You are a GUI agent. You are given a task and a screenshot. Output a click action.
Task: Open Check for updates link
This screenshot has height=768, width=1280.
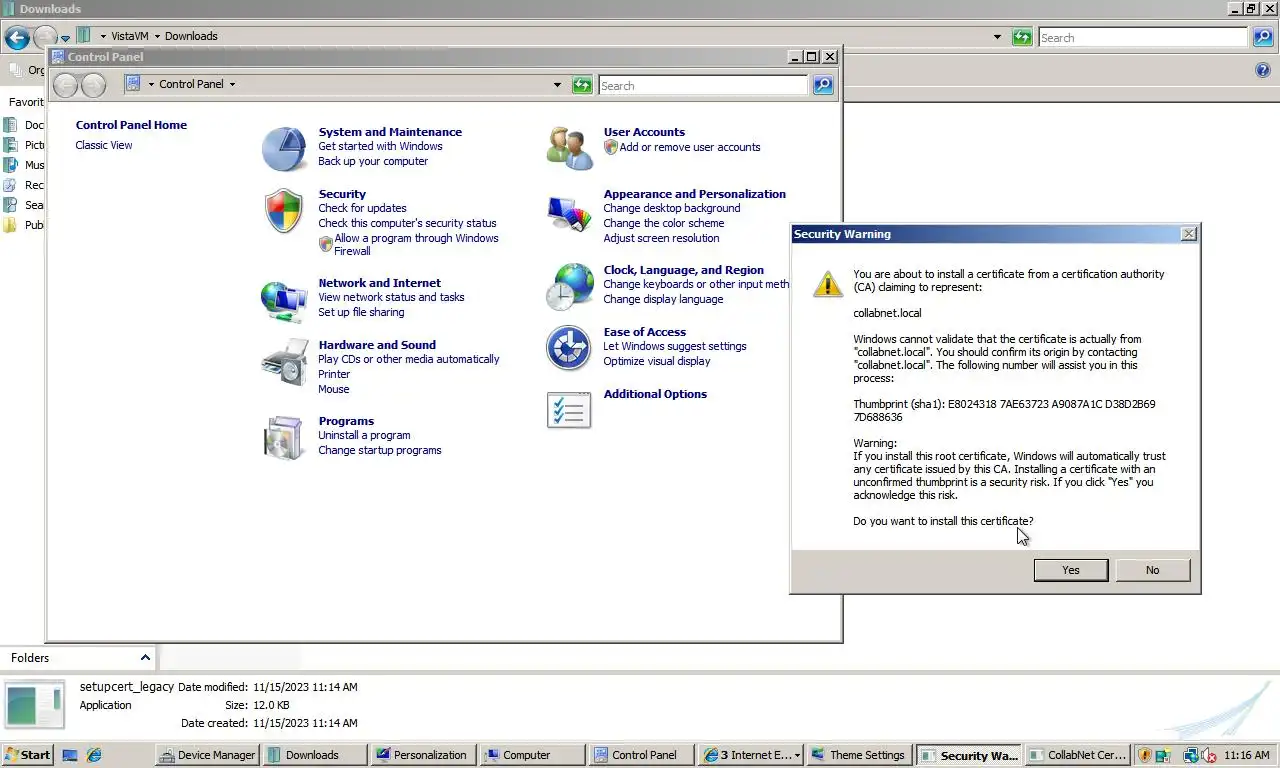362,208
